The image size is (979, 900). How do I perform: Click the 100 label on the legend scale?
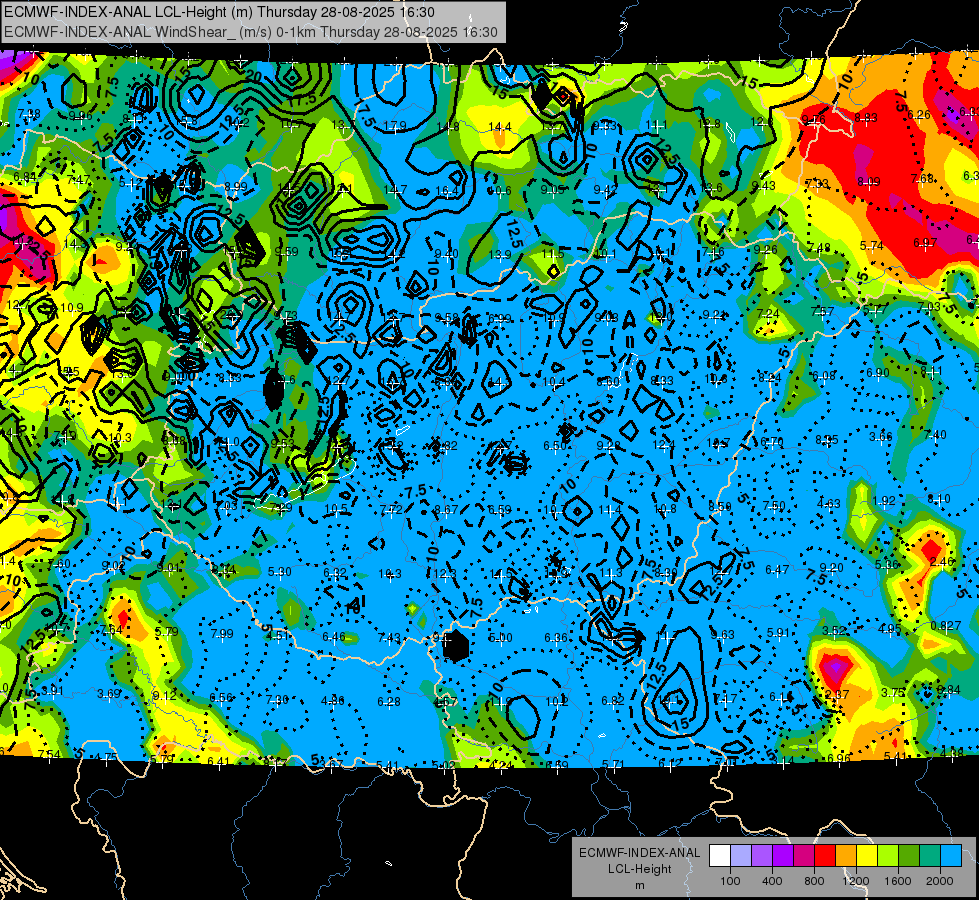pyautogui.click(x=730, y=881)
